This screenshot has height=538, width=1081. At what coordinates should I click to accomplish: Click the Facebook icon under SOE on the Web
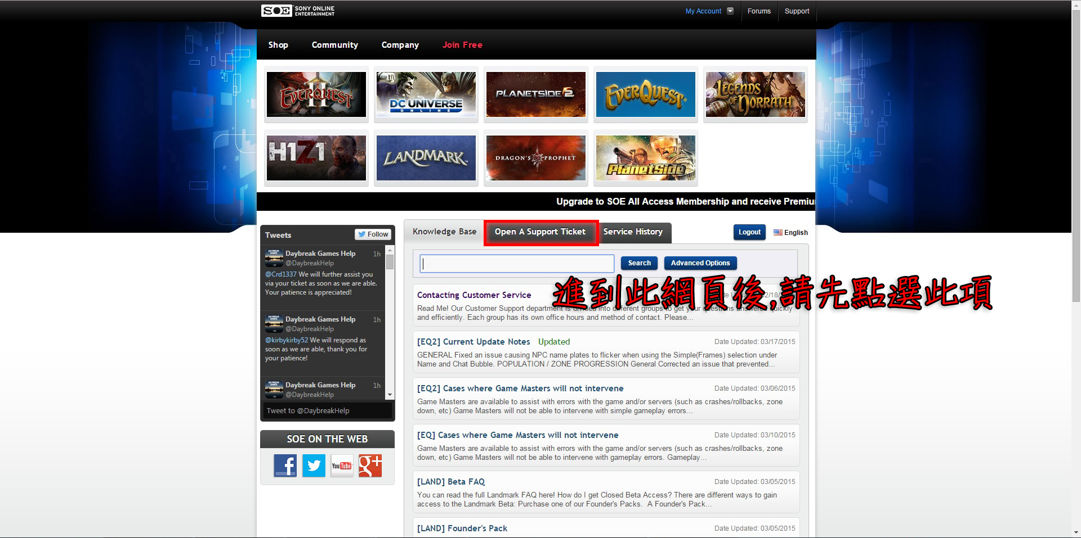pos(285,465)
